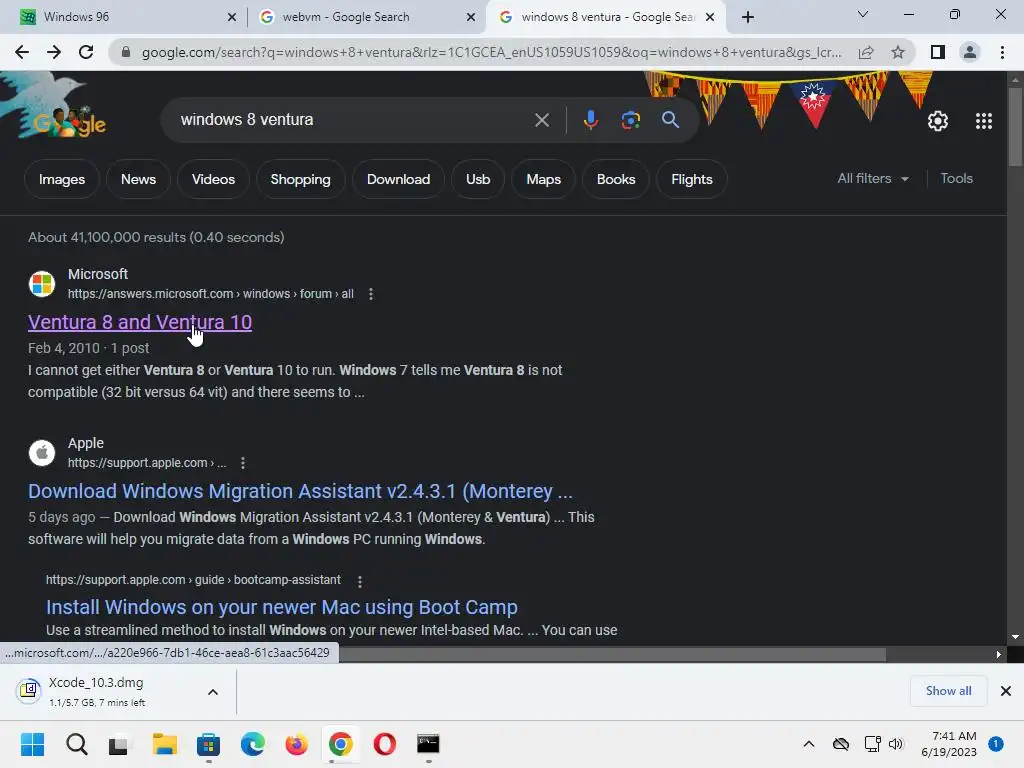
Task: Open Download Windows Migration Assistant link
Action: (300, 491)
